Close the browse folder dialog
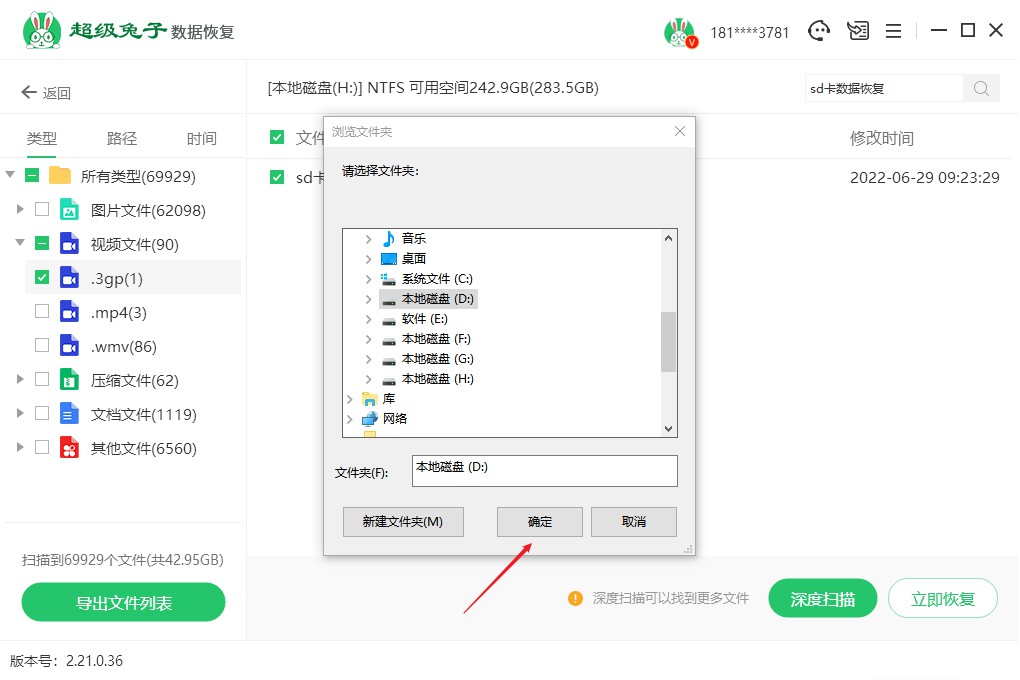Image resolution: width=1020 pixels, height=680 pixels. click(680, 131)
